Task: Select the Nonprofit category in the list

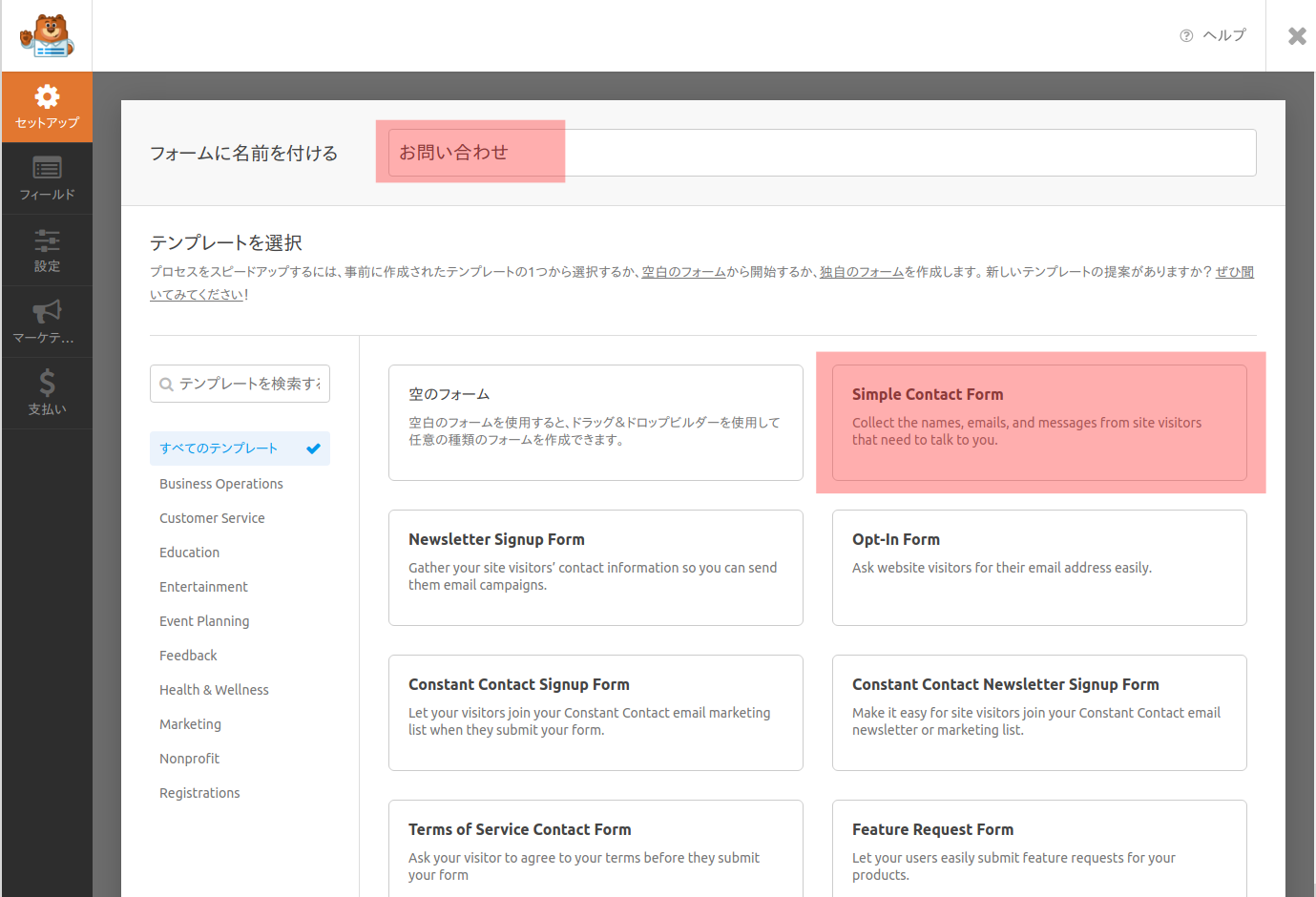Action: (x=189, y=758)
